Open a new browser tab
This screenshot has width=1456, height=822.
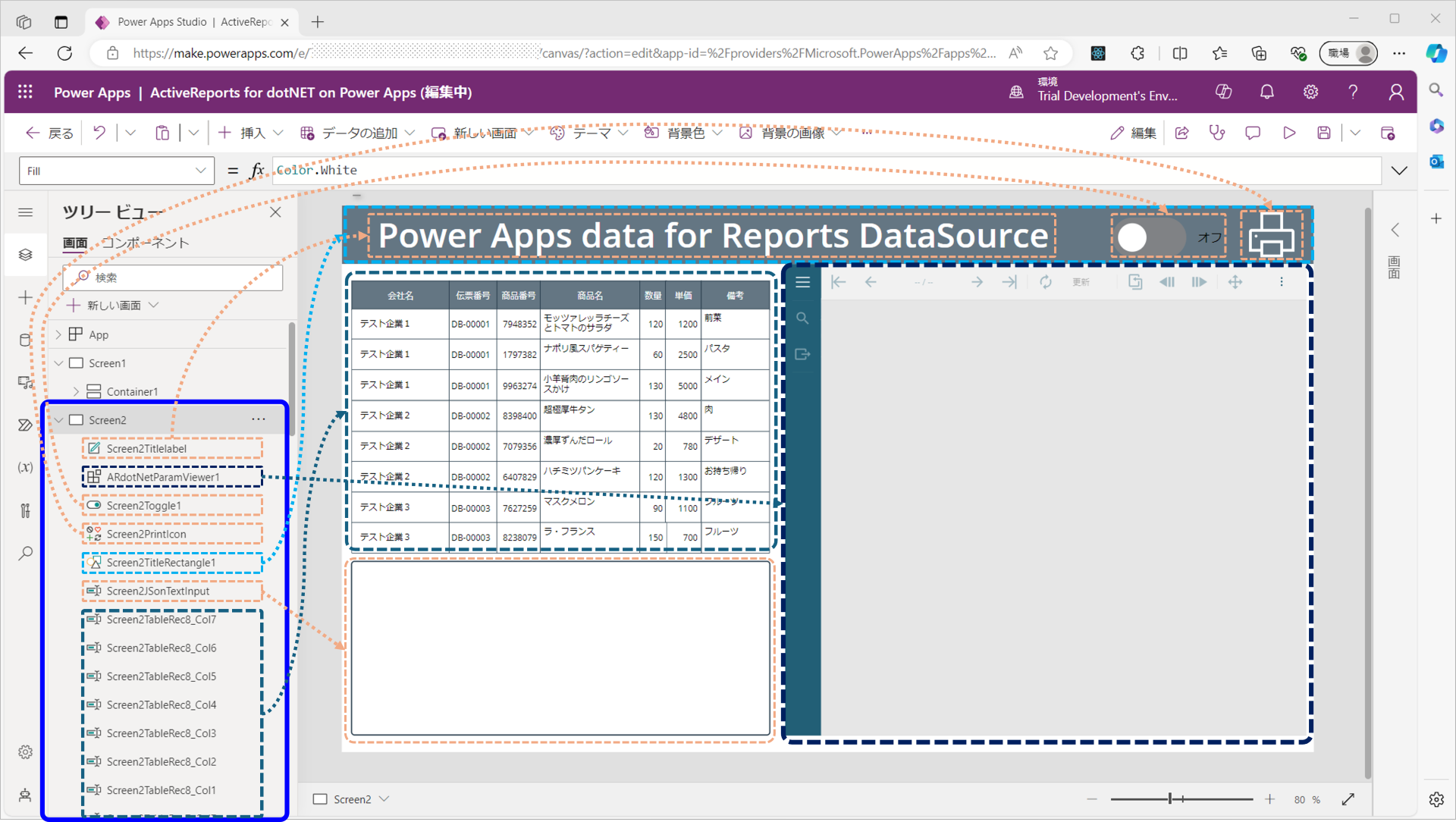(318, 22)
